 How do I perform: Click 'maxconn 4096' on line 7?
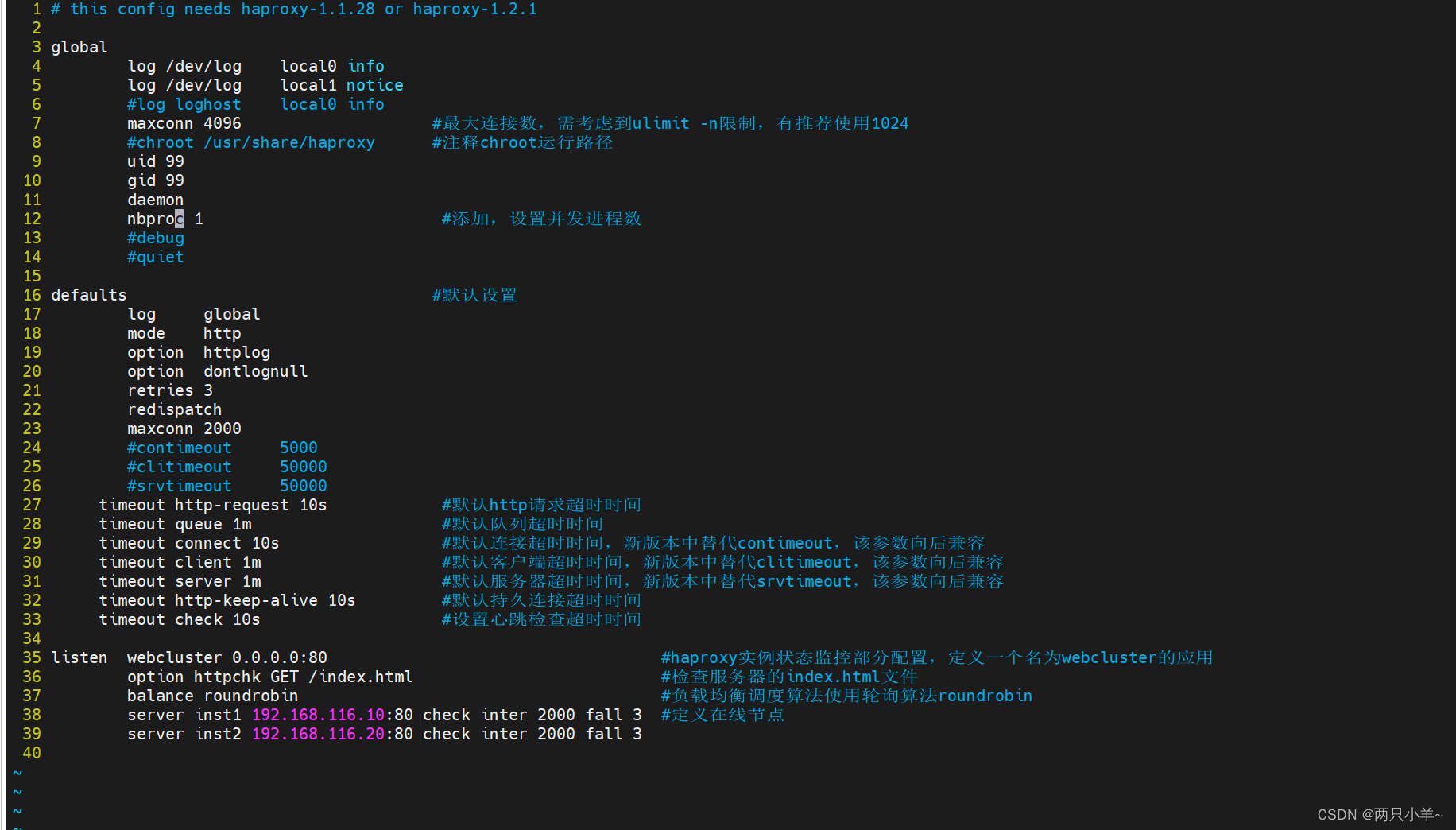[184, 123]
